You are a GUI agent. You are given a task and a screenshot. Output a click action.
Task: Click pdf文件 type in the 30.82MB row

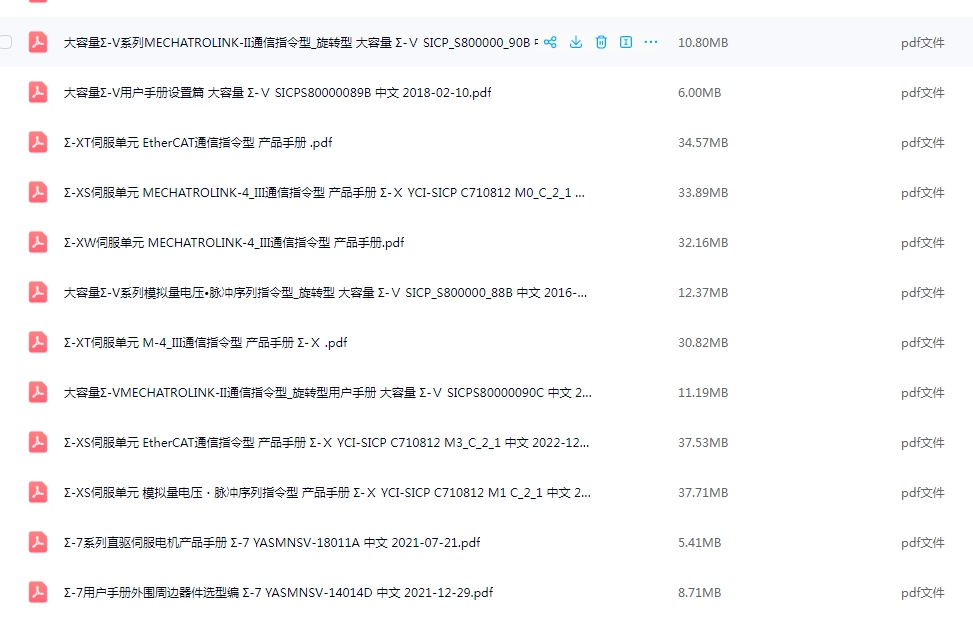[x=923, y=343]
